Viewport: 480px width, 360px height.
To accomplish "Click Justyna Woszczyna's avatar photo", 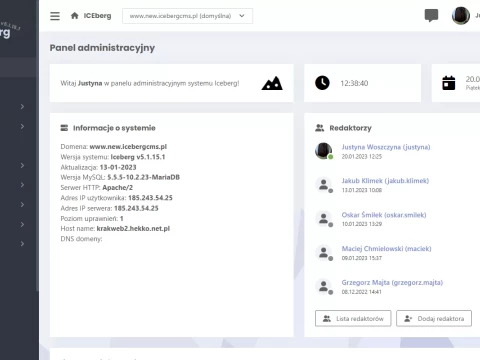I will tap(323, 150).
